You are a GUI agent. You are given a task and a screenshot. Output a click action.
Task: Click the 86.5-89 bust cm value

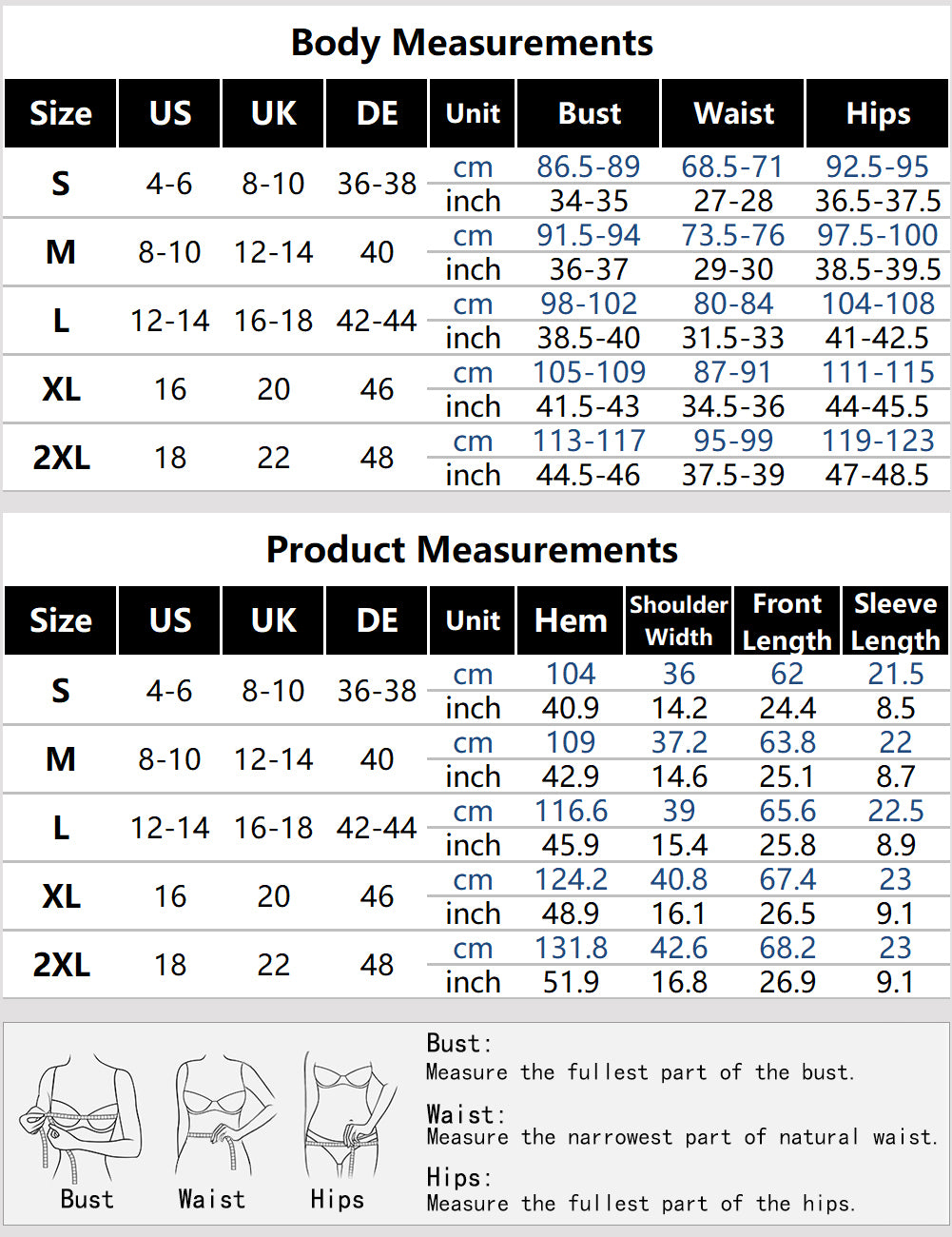click(x=589, y=167)
